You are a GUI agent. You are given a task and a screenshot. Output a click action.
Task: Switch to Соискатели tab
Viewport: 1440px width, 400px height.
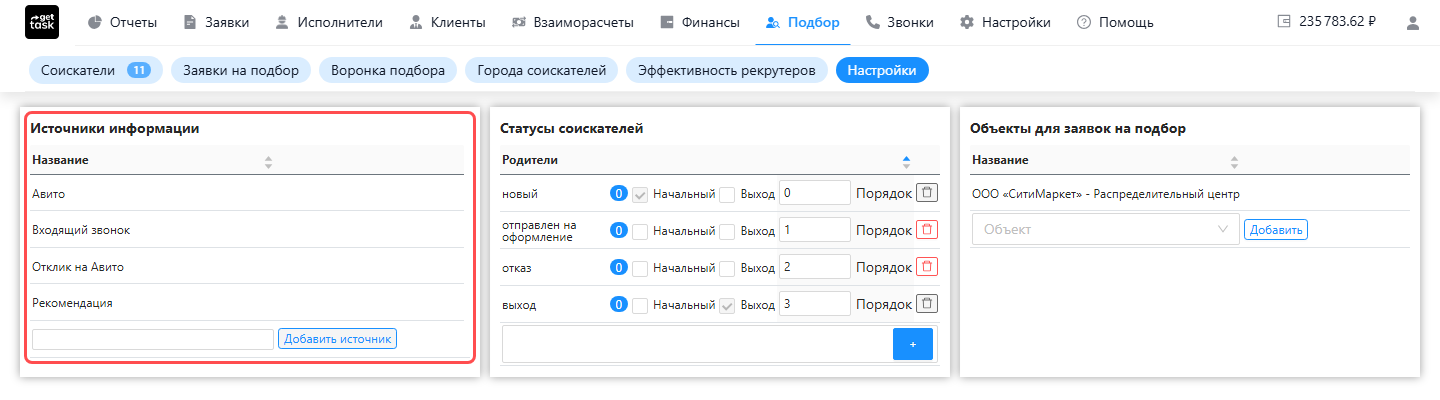pyautogui.click(x=95, y=70)
